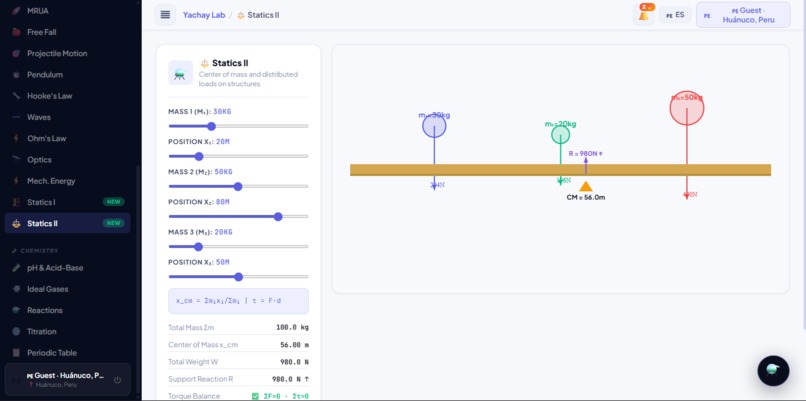This screenshot has width=806, height=401.
Task: Open the Ohm's Law simulation
Action: pyautogui.click(x=67, y=138)
